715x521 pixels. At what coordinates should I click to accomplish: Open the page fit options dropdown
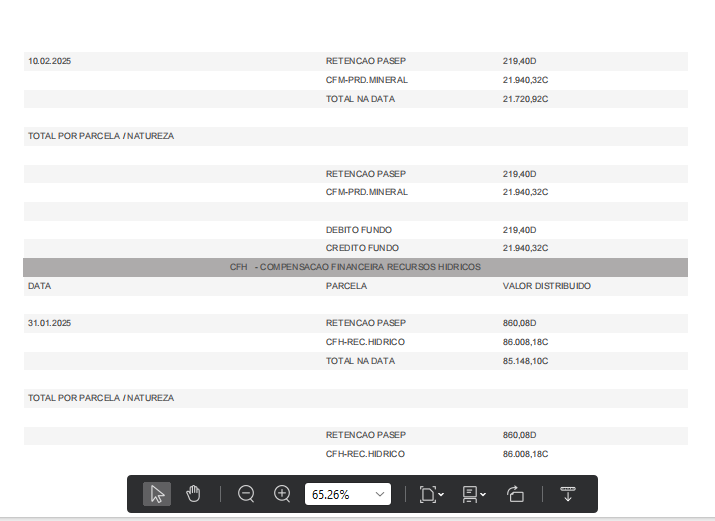pyautogui.click(x=431, y=494)
